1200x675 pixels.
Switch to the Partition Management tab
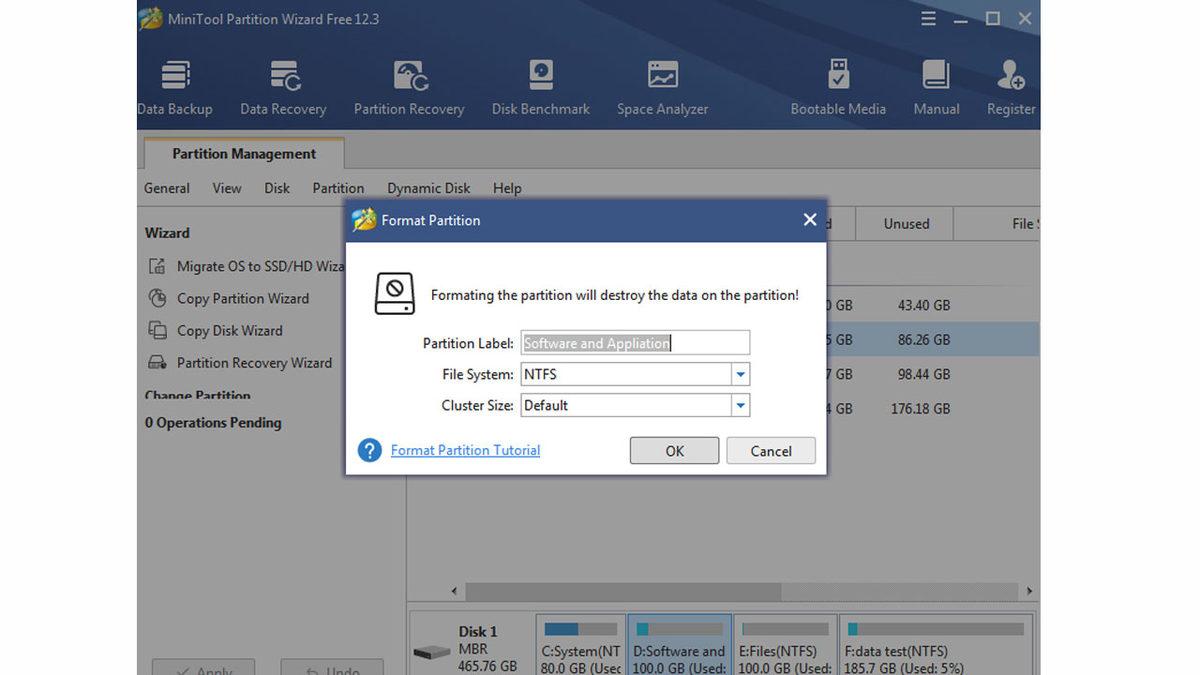click(x=243, y=153)
